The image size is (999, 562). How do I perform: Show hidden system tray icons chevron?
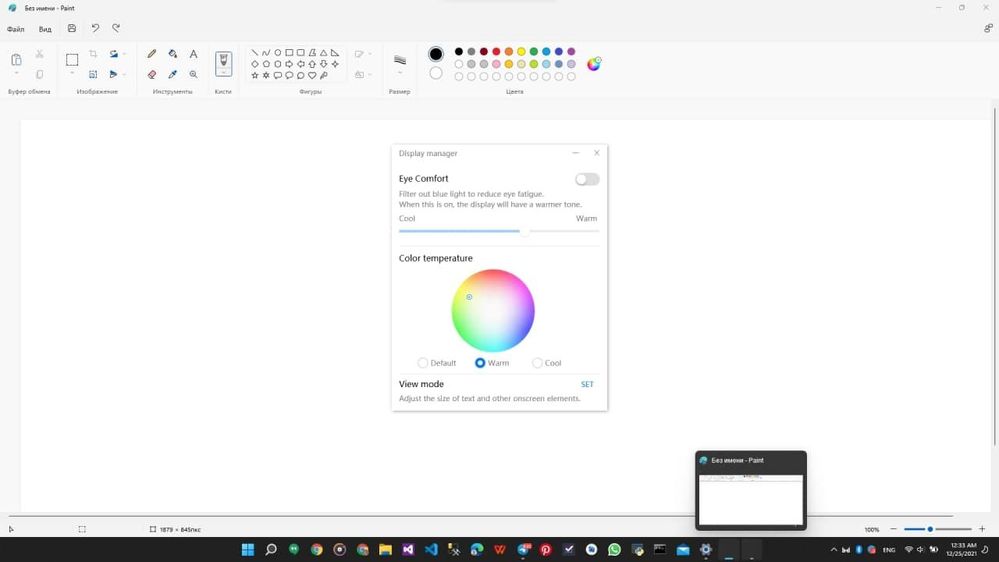coord(833,549)
